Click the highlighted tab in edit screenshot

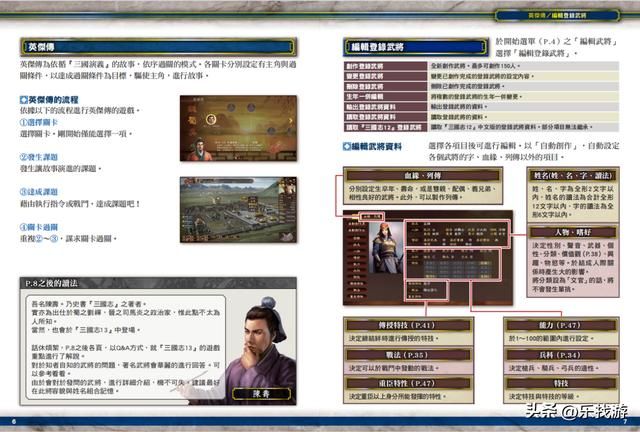[371, 216]
